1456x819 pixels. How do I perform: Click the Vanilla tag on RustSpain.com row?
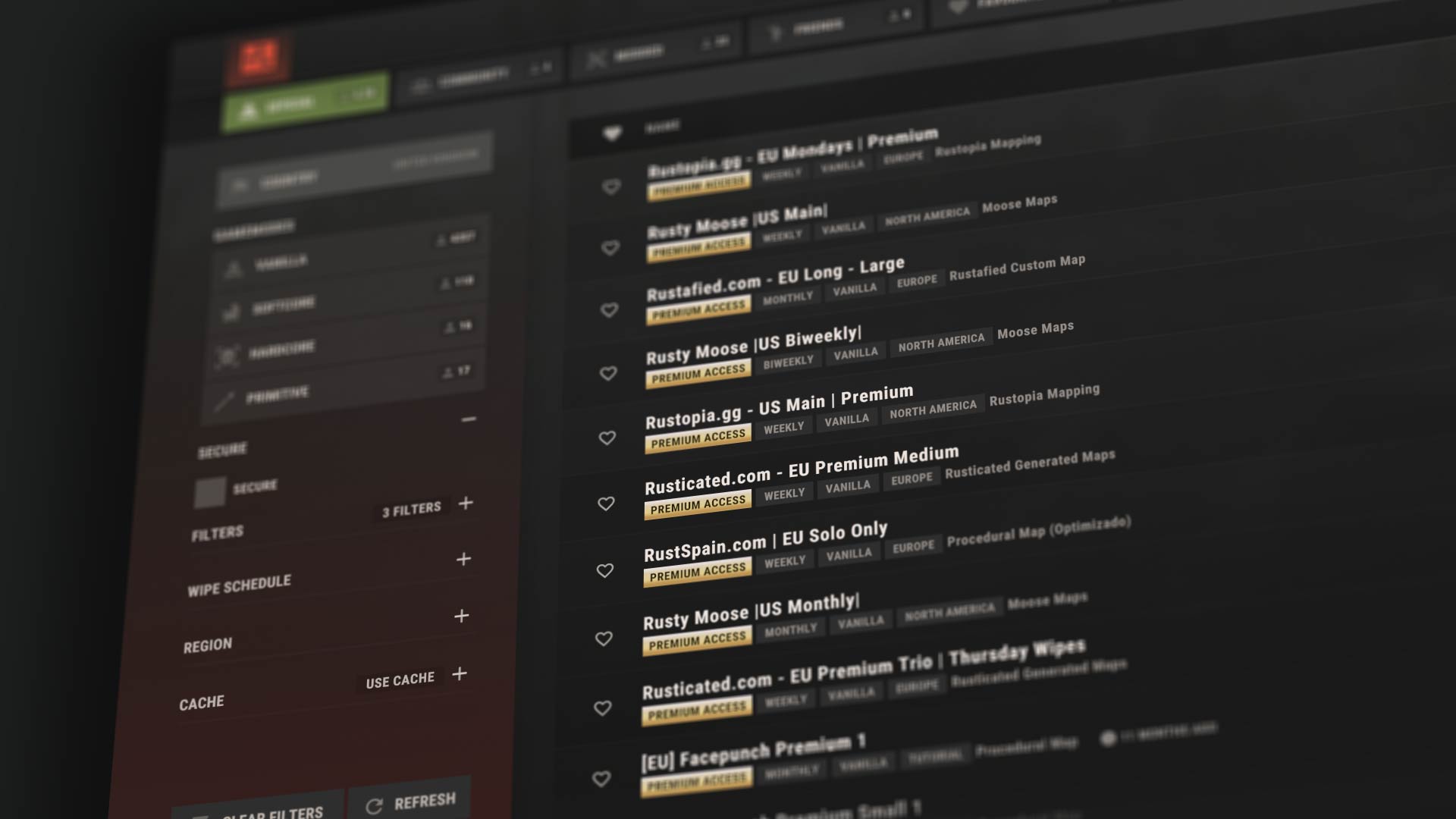click(849, 555)
